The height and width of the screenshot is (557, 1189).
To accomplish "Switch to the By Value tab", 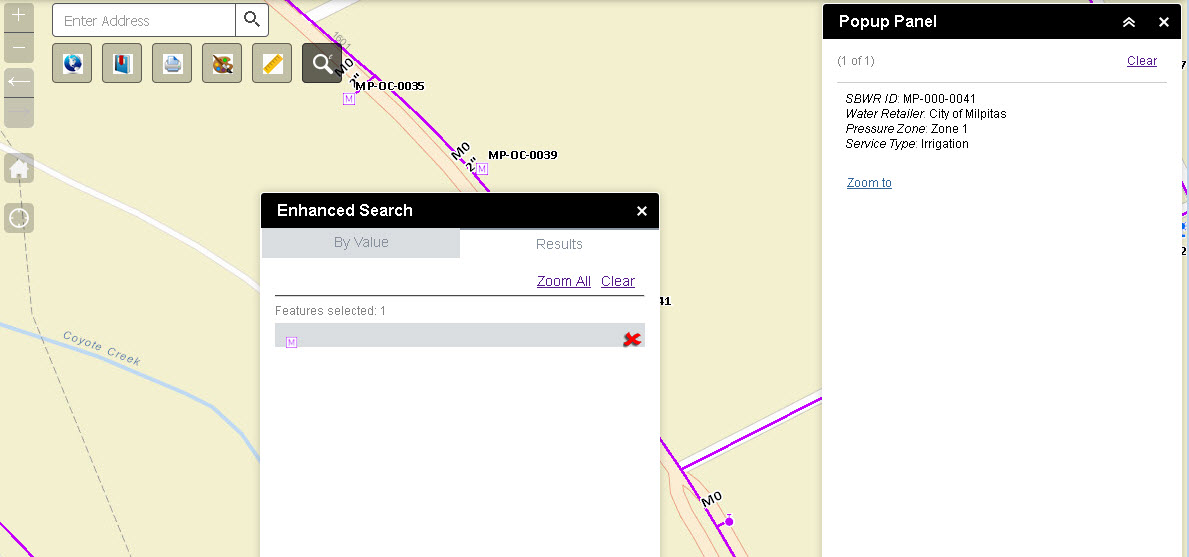I will point(361,243).
